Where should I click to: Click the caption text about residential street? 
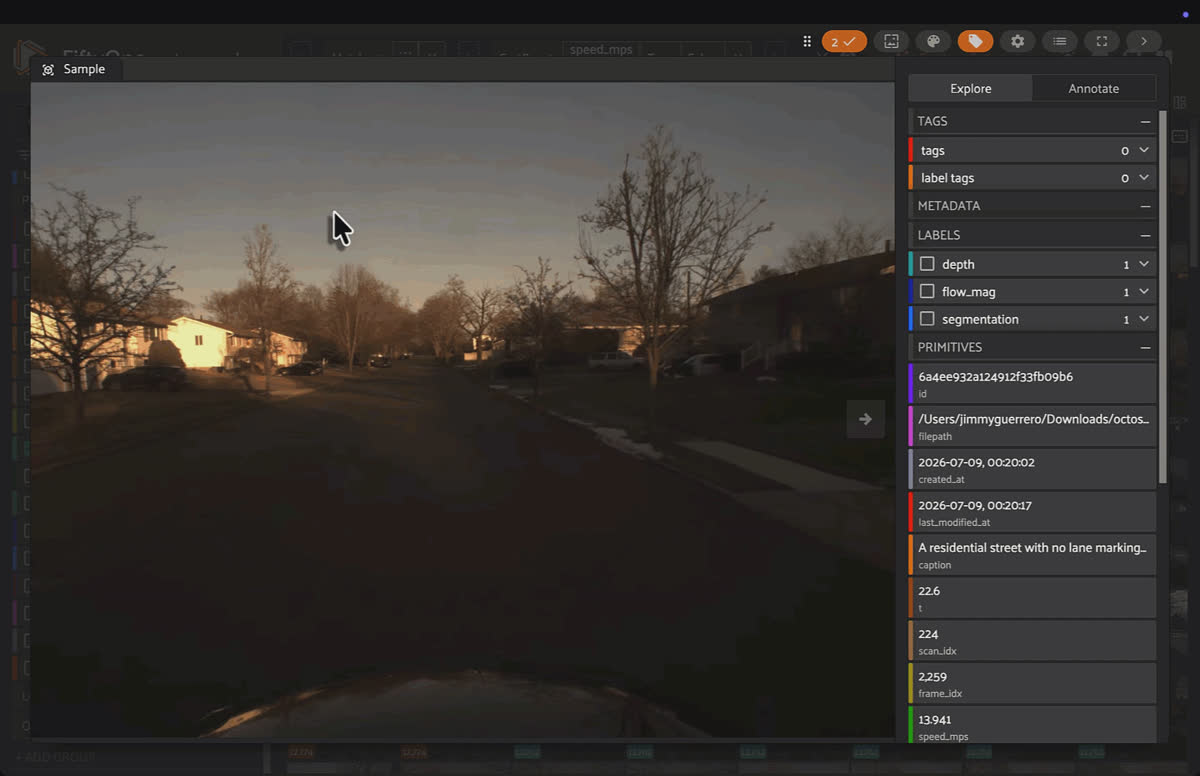[1032, 548]
